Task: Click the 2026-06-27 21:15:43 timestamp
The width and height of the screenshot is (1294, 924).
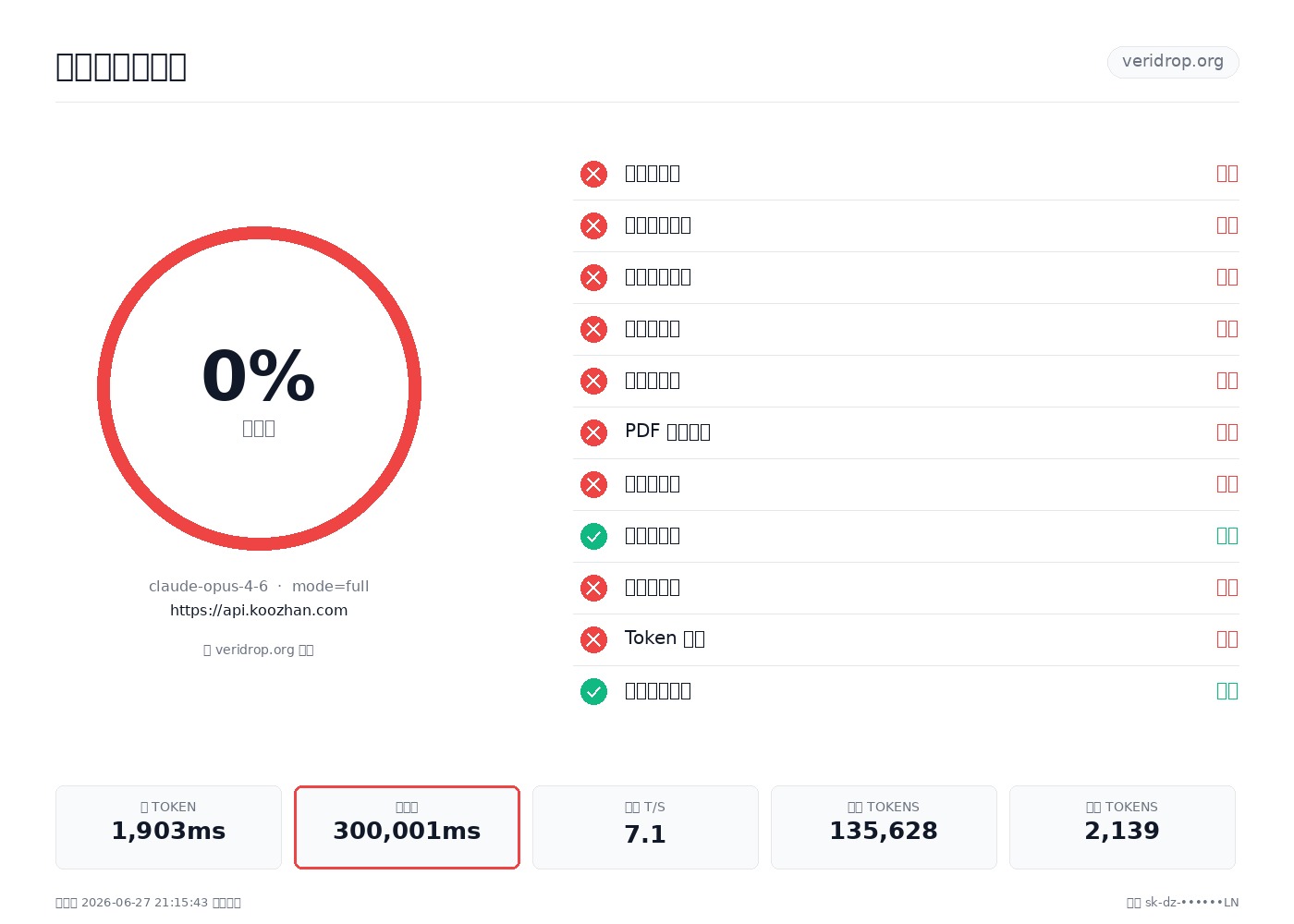Action: (144, 903)
